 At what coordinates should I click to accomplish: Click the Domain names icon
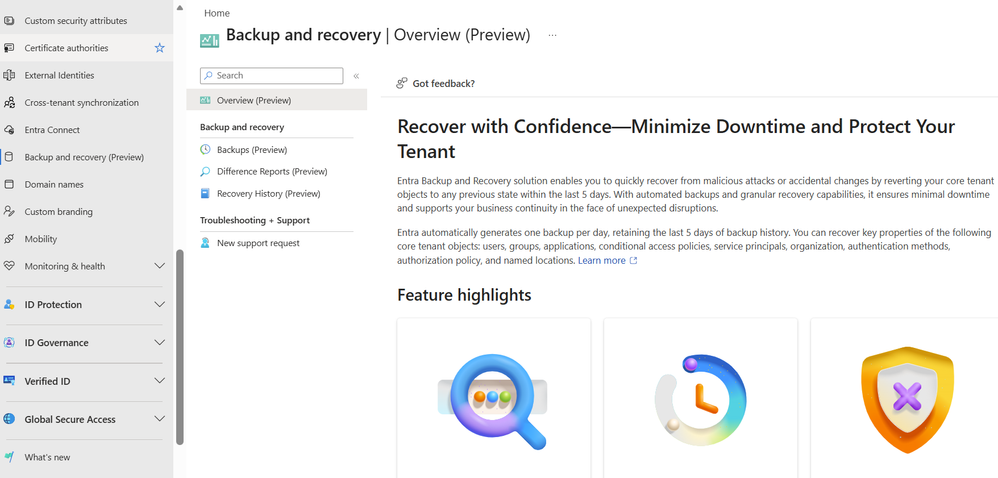9,185
